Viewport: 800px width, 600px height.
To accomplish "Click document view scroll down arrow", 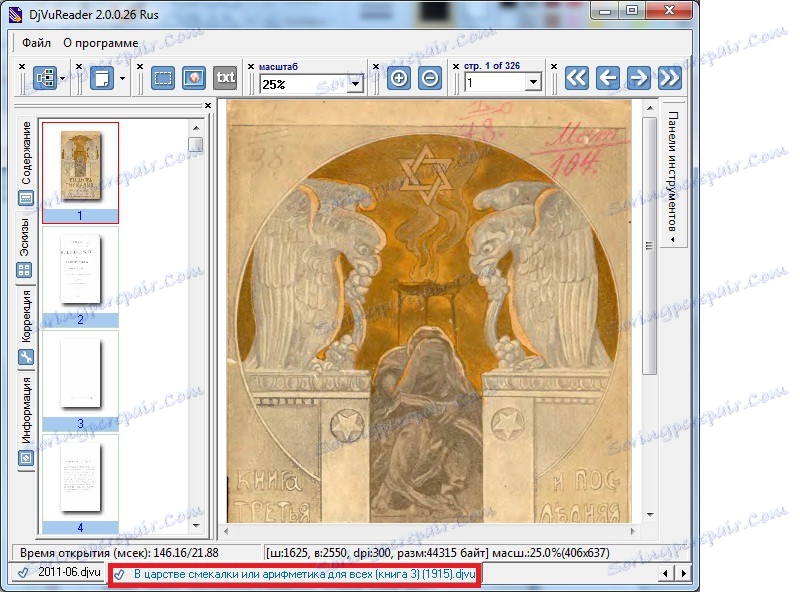I will tap(649, 514).
